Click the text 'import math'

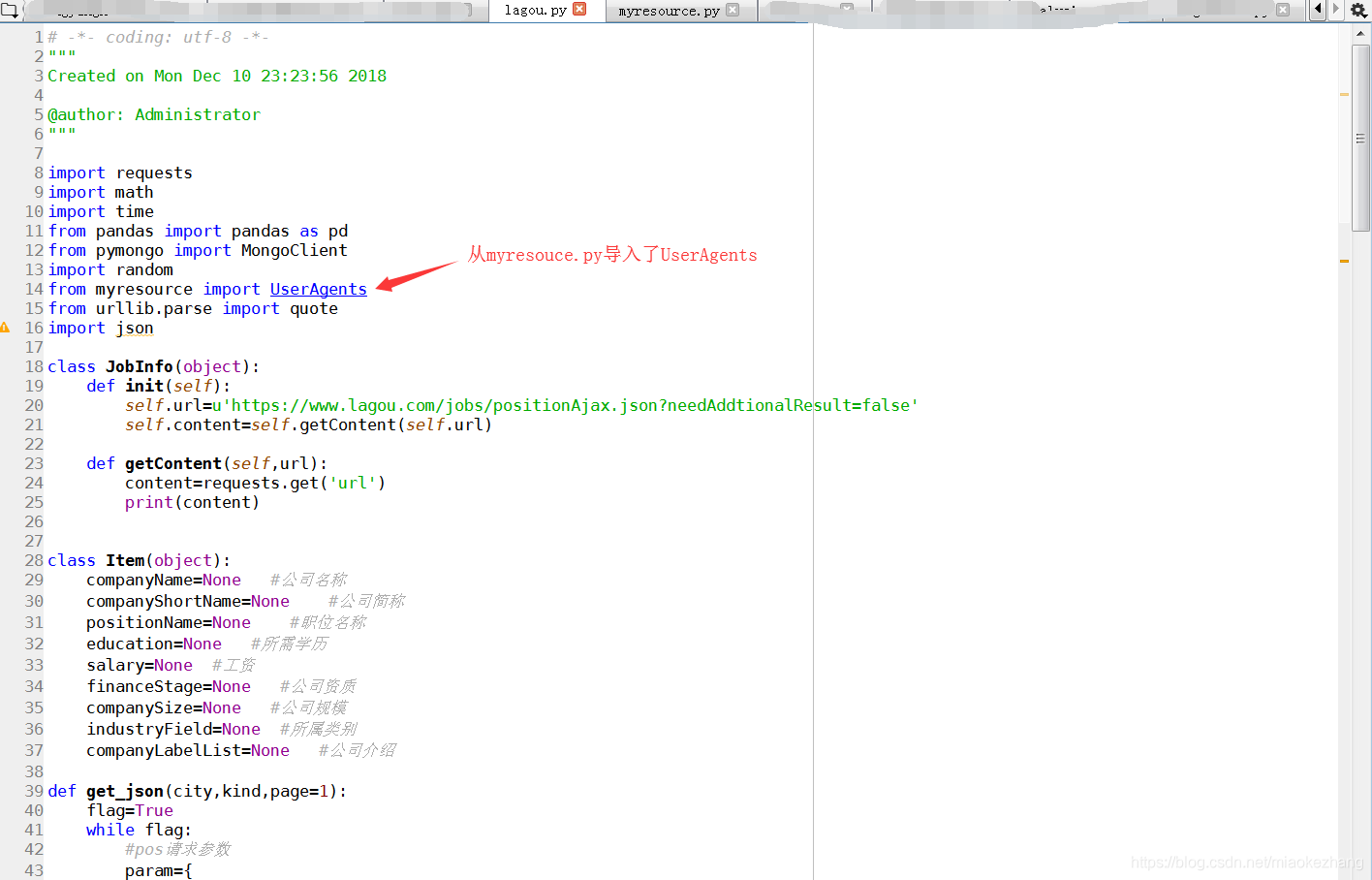101,192
